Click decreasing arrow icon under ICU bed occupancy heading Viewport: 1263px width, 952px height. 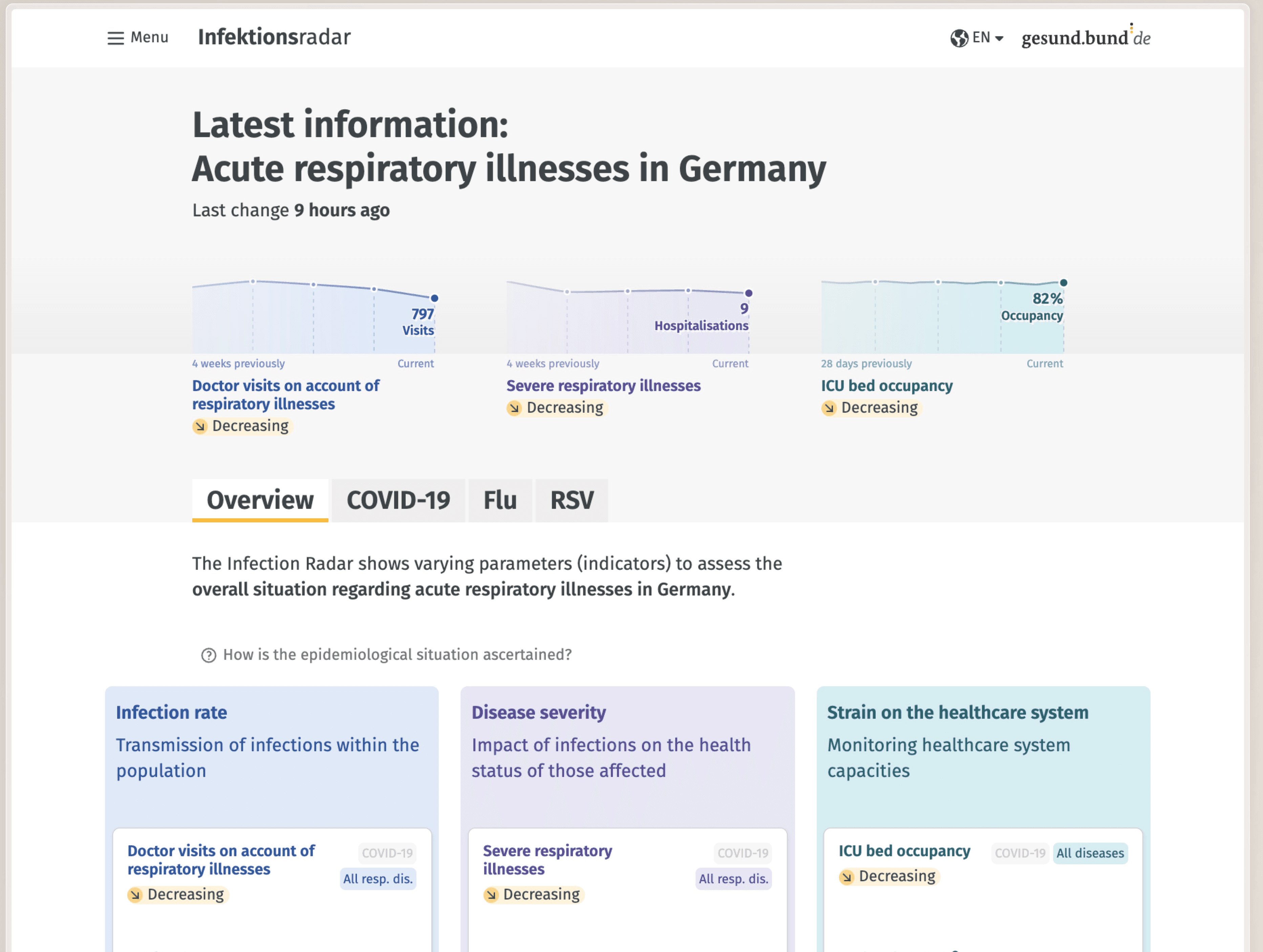tap(829, 408)
